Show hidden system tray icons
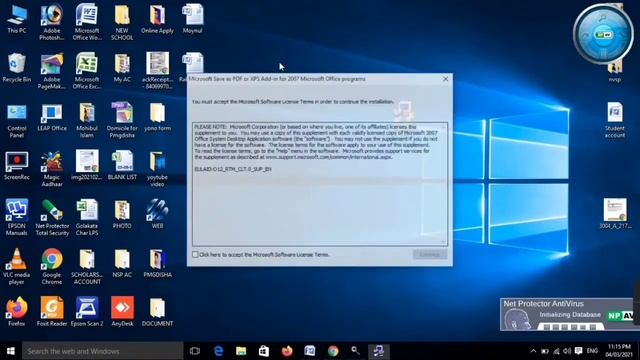The image size is (640, 360). (x=533, y=351)
